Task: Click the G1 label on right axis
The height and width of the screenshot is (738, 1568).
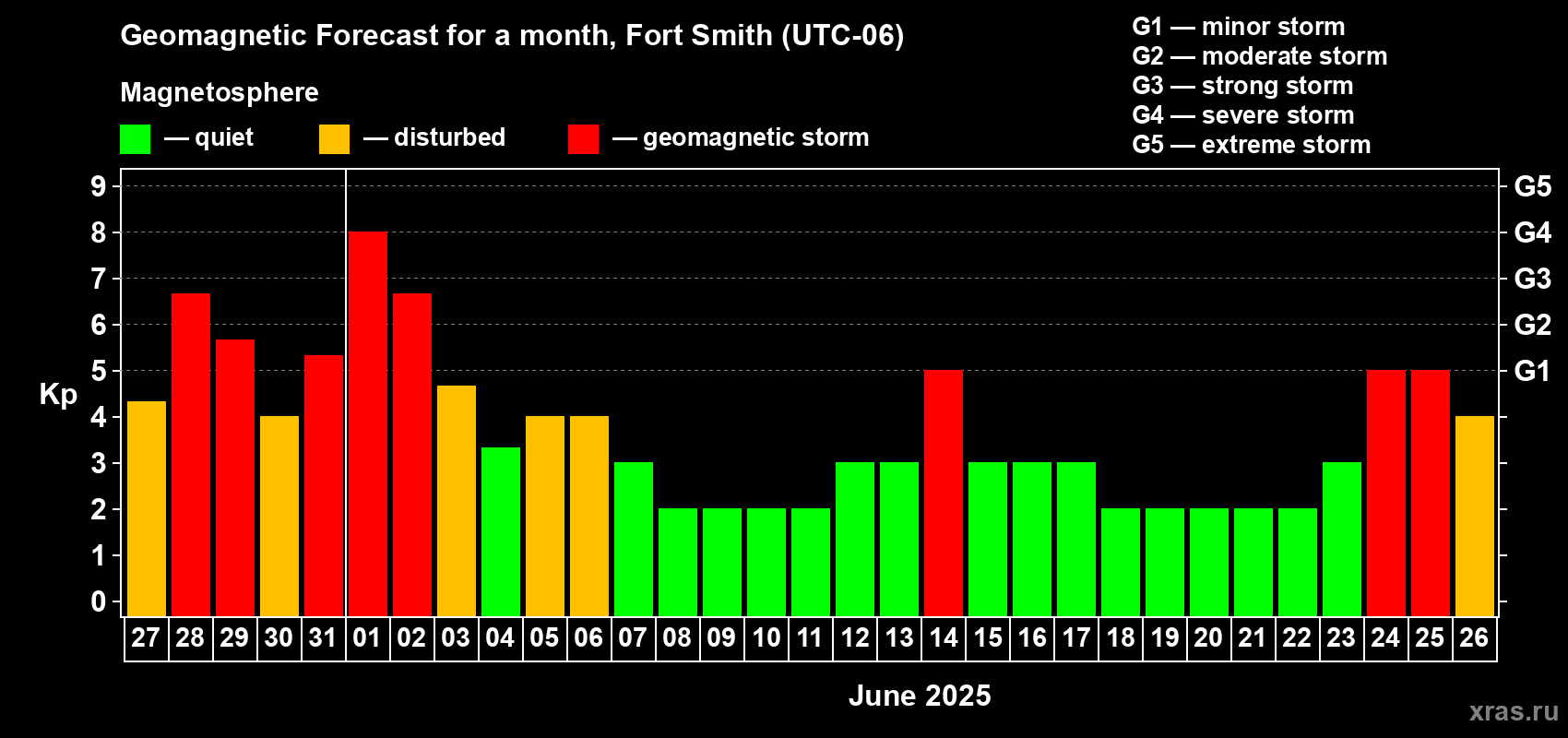Action: (x=1533, y=371)
